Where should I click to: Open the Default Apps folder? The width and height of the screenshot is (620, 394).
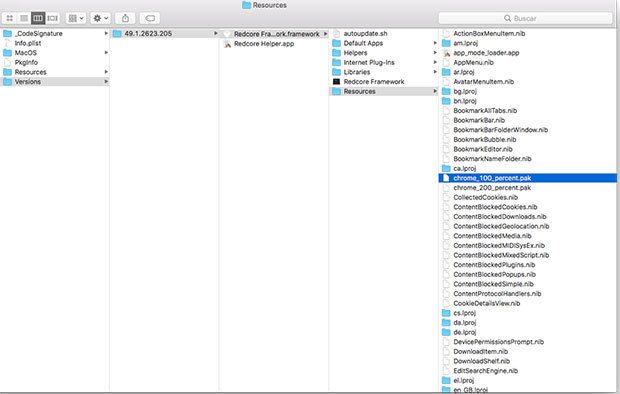coord(384,43)
